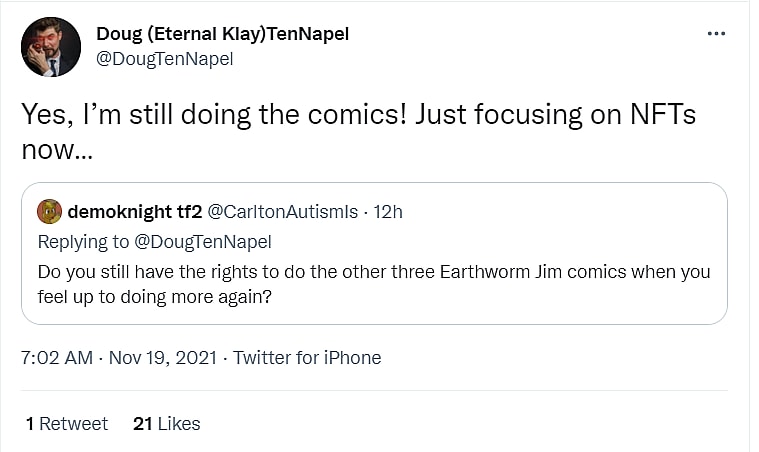Show the 21 Likes list

coord(166,424)
